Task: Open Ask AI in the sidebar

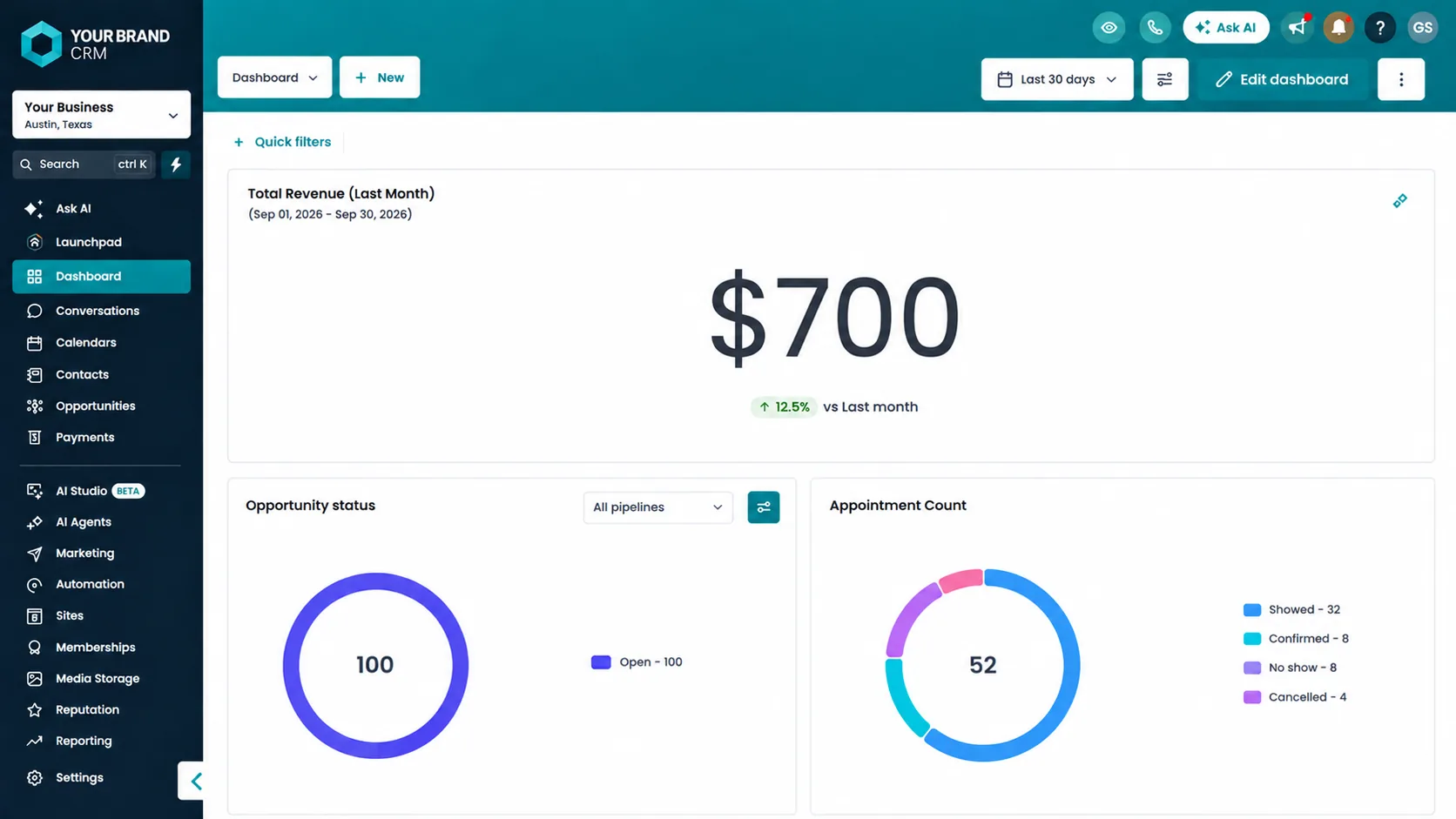Action: point(101,209)
